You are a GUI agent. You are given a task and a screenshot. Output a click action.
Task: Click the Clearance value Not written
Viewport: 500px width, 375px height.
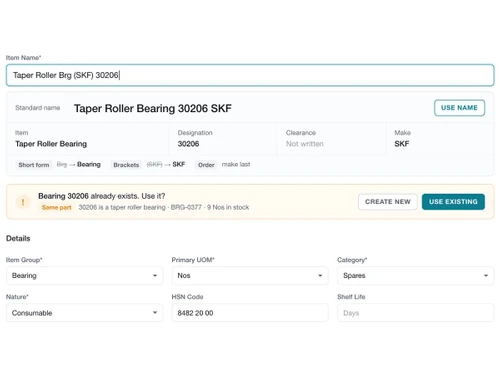coord(305,144)
